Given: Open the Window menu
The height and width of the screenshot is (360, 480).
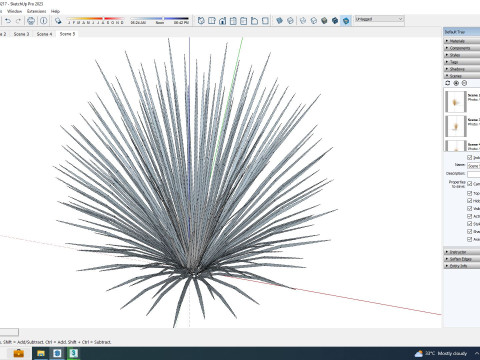Looking at the screenshot, I should (14, 11).
